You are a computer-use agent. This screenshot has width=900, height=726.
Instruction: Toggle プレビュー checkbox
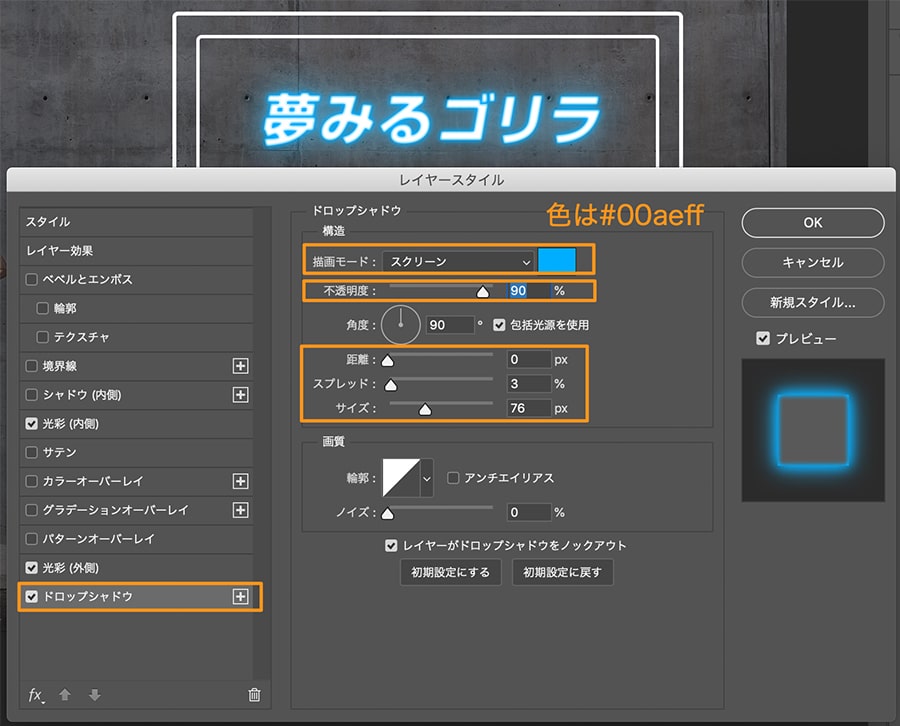click(x=763, y=338)
